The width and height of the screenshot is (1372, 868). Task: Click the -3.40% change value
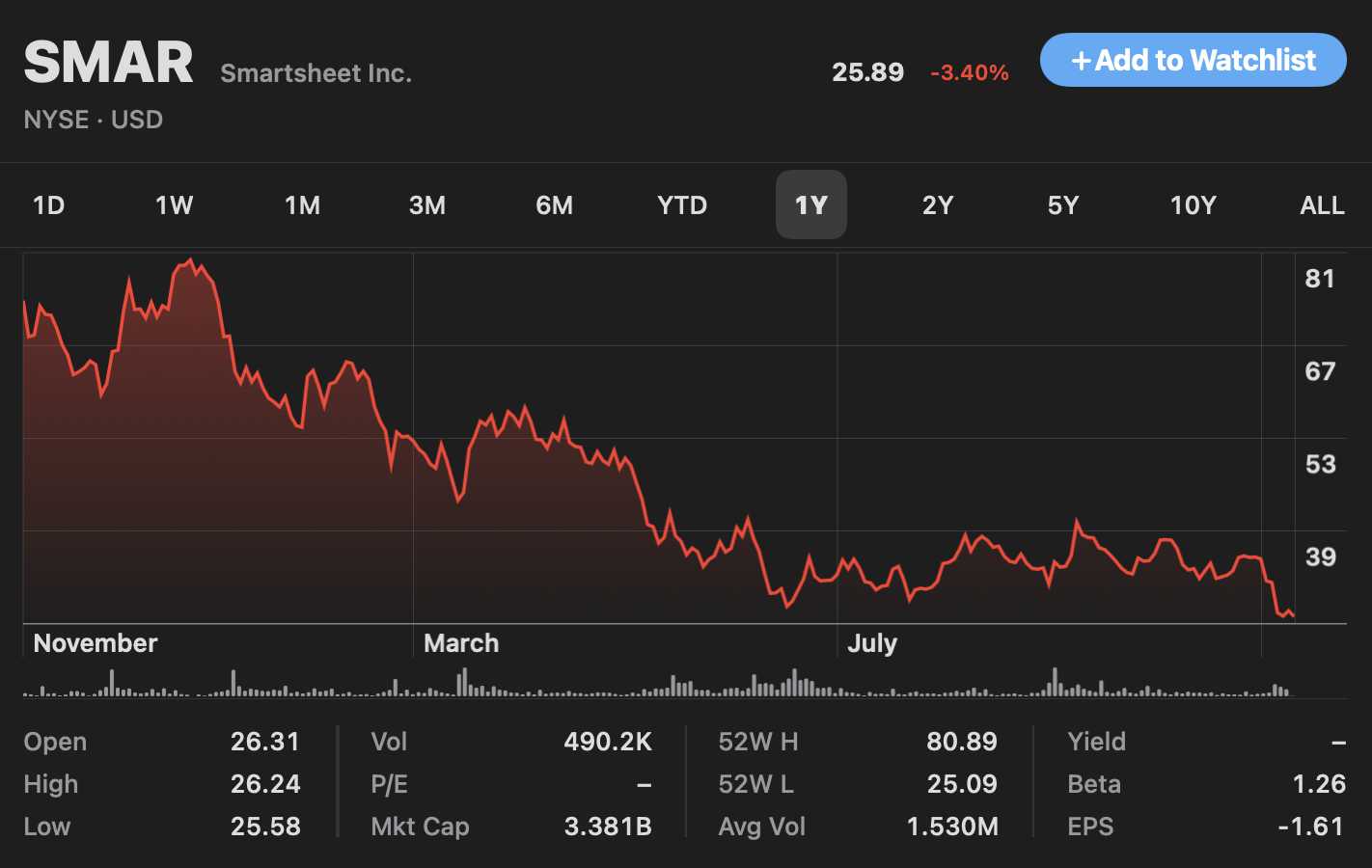click(970, 72)
